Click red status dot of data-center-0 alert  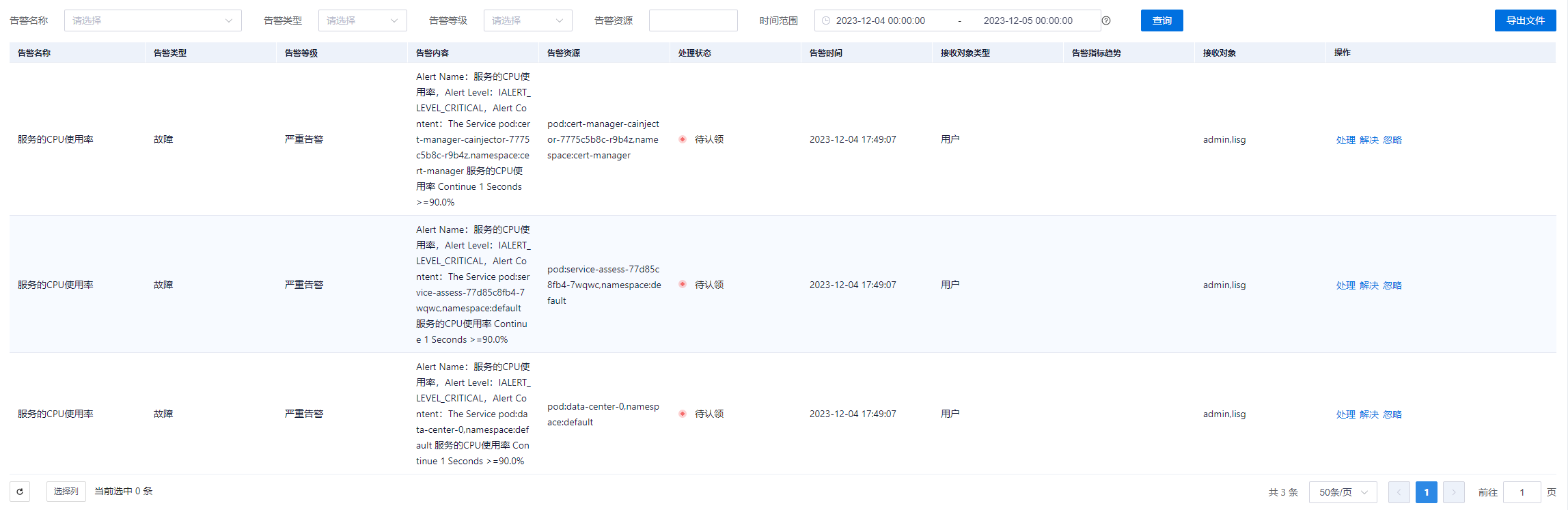[x=683, y=414]
